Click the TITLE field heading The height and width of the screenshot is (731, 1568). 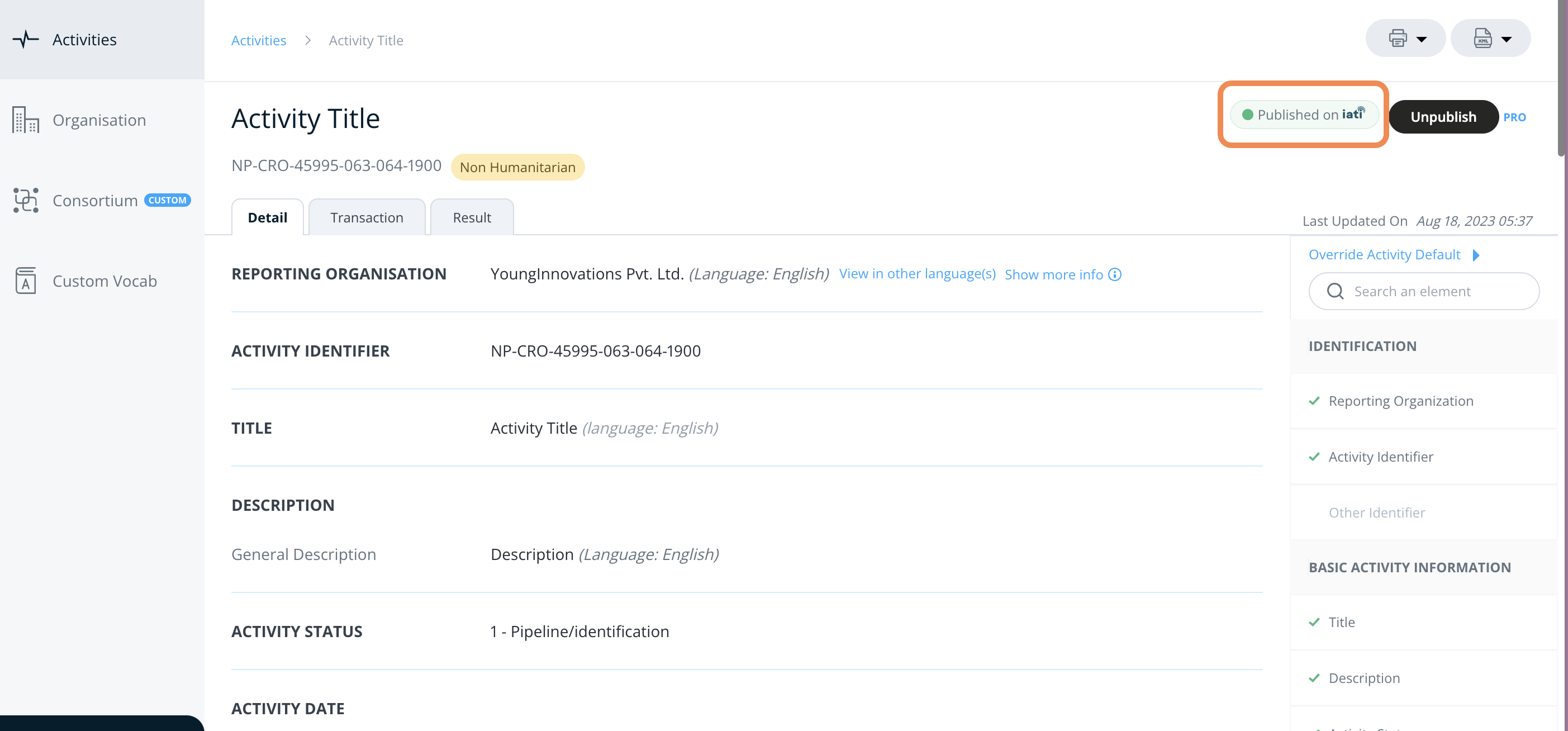coord(251,429)
